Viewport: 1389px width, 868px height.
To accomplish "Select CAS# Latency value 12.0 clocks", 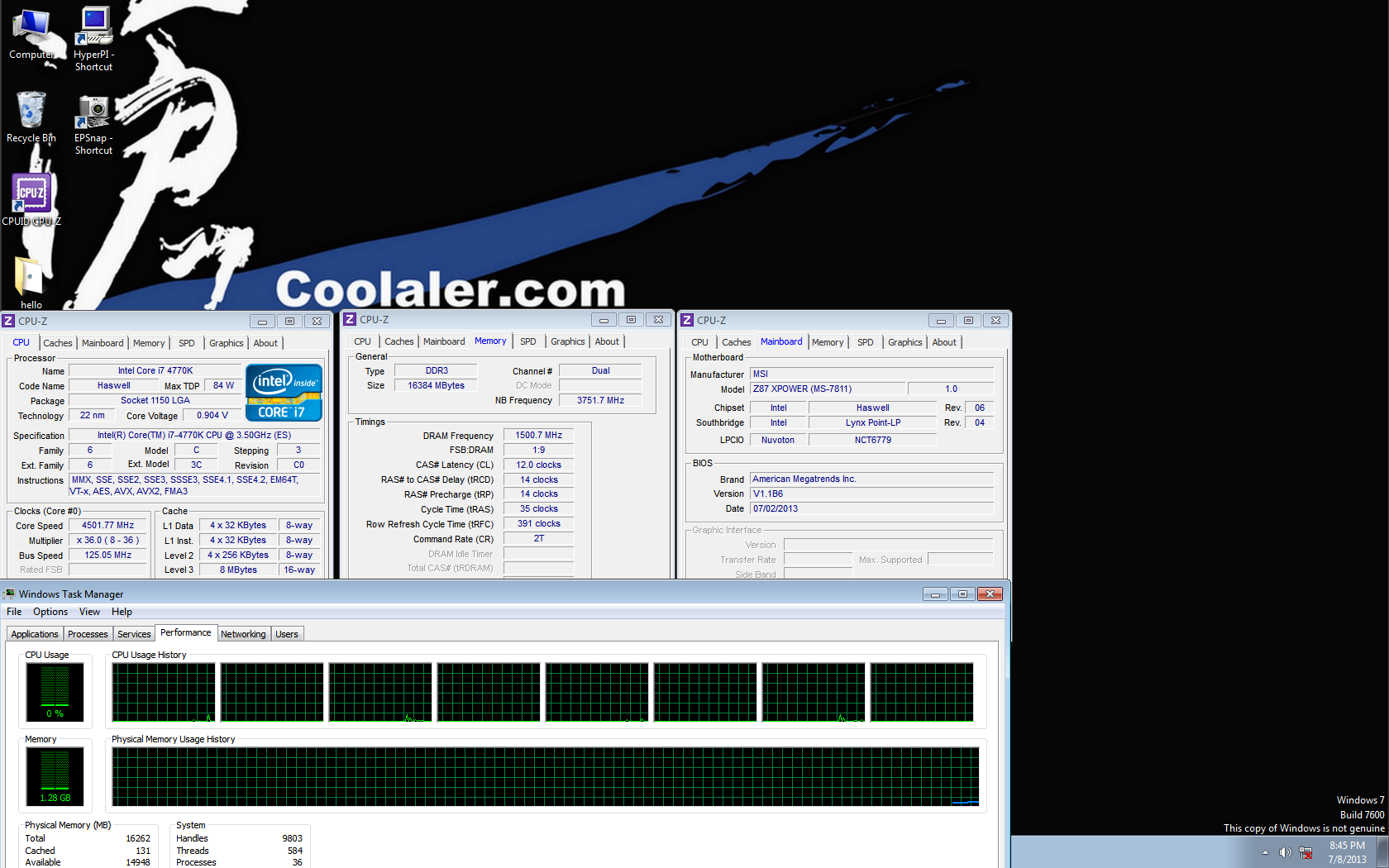I will click(538, 465).
